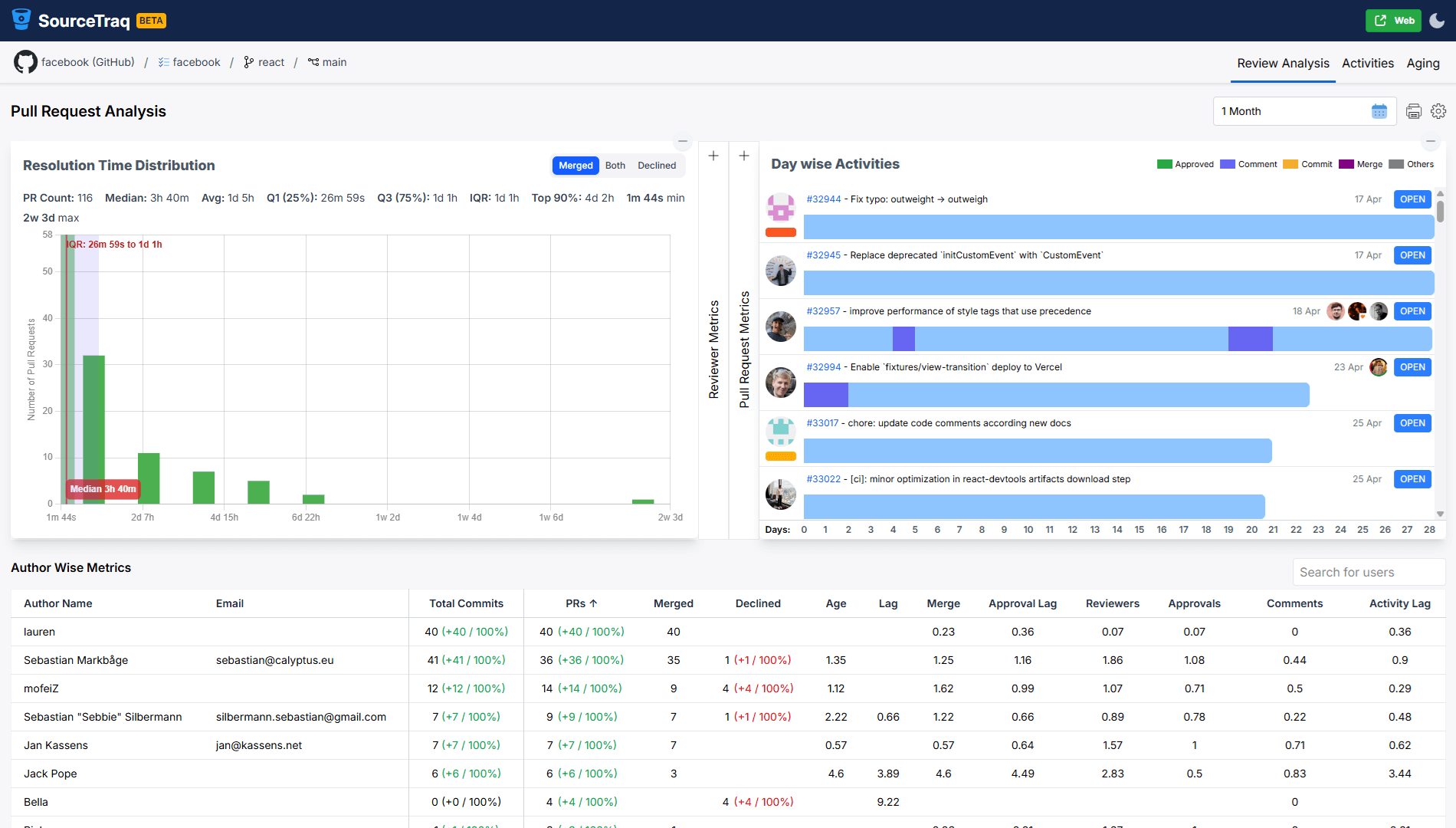The height and width of the screenshot is (828, 1456).
Task: Switch to the Activities tab
Action: pos(1367,63)
